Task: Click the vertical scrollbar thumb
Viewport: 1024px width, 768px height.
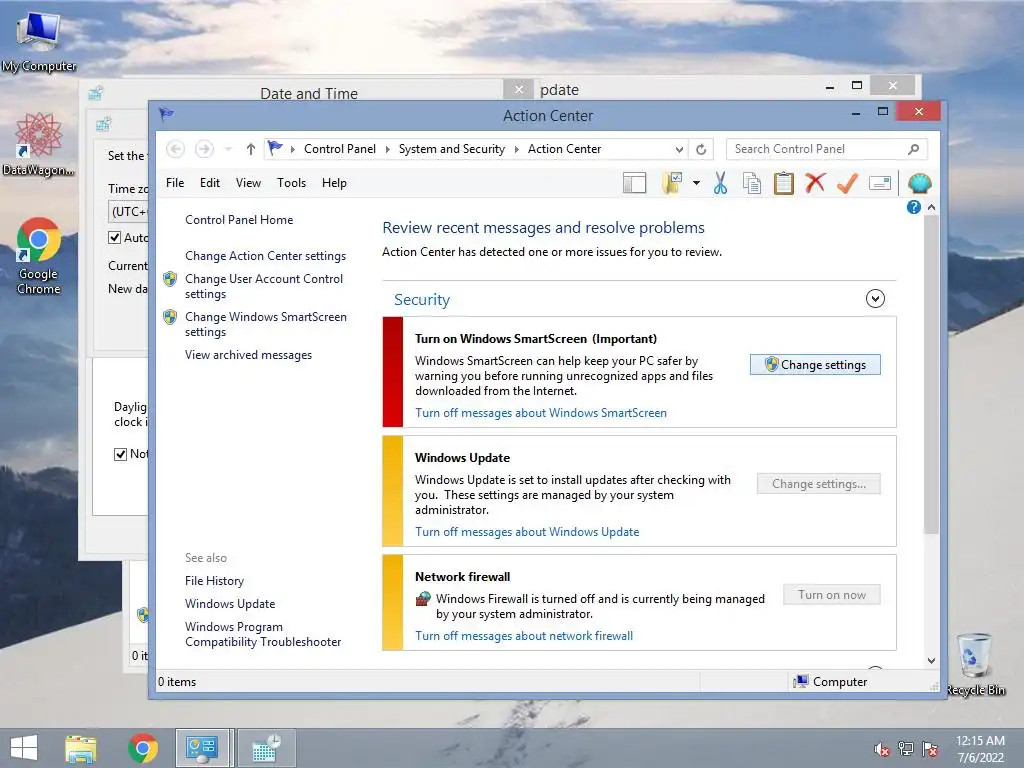Action: coord(931,374)
